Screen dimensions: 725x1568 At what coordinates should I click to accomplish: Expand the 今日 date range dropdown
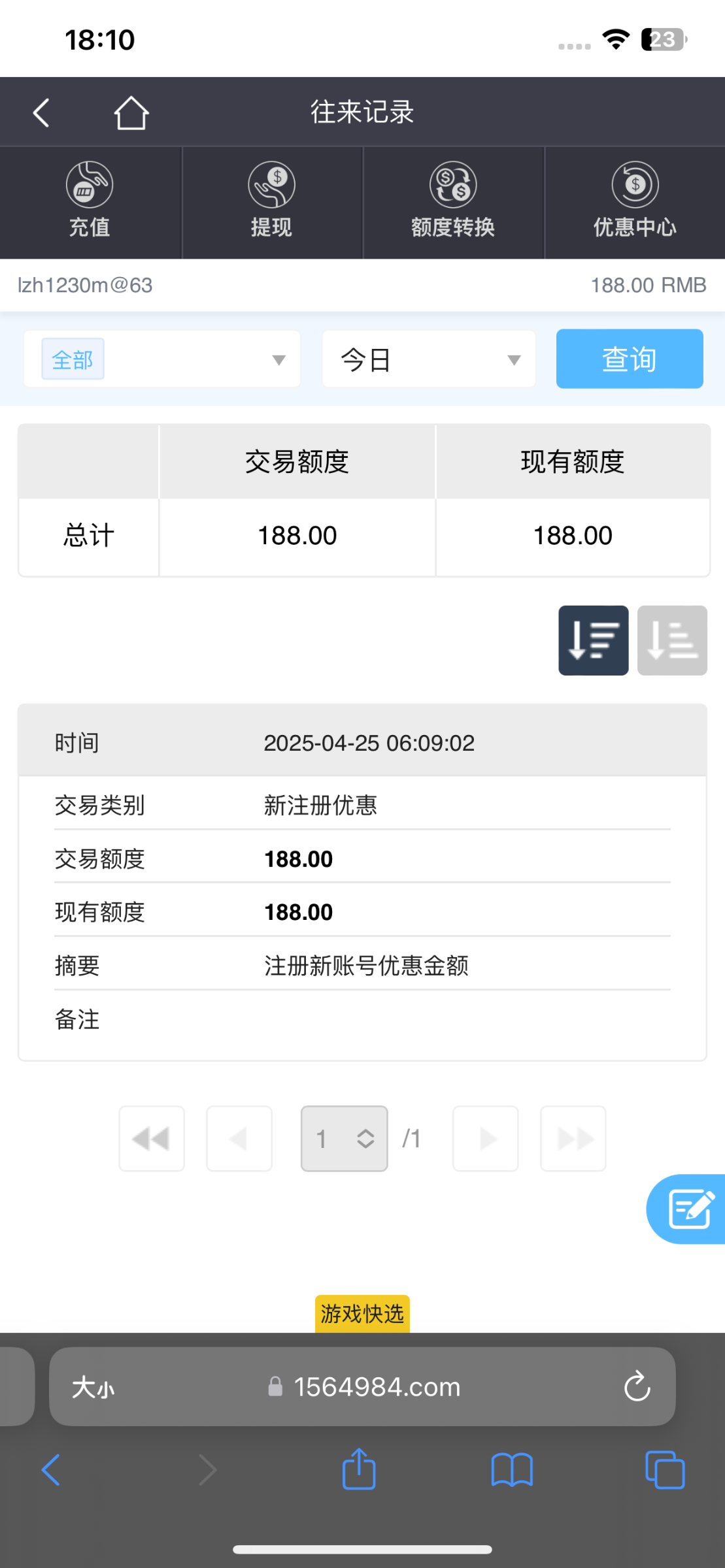click(x=429, y=359)
